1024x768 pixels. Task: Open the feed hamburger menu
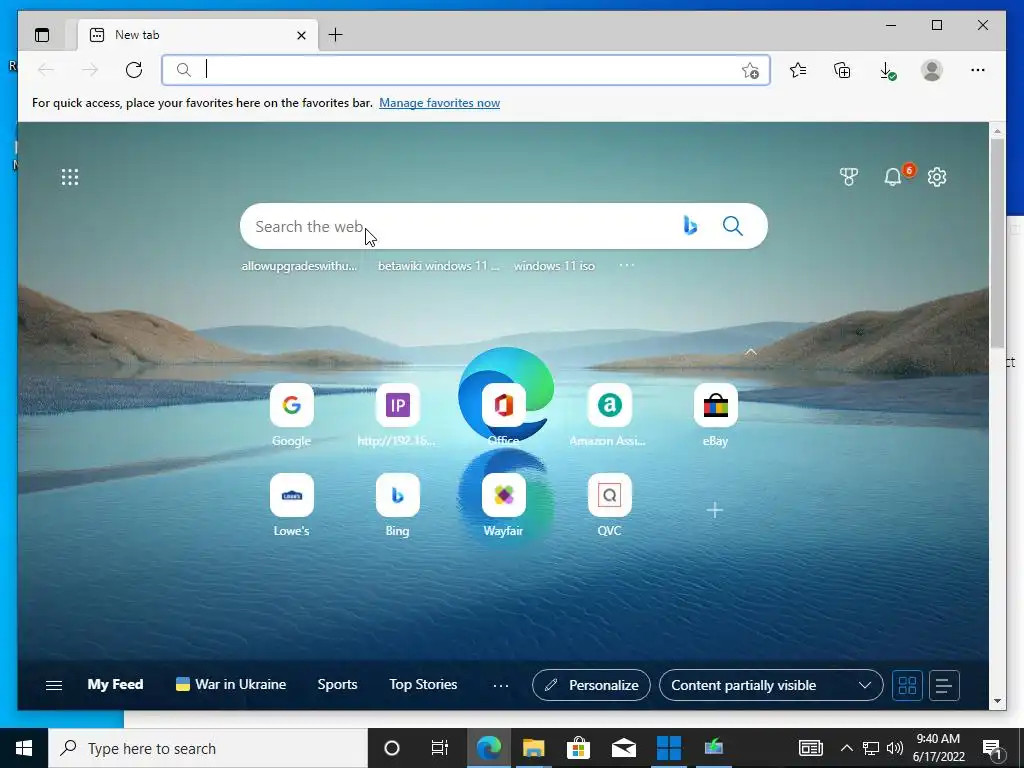(54, 685)
